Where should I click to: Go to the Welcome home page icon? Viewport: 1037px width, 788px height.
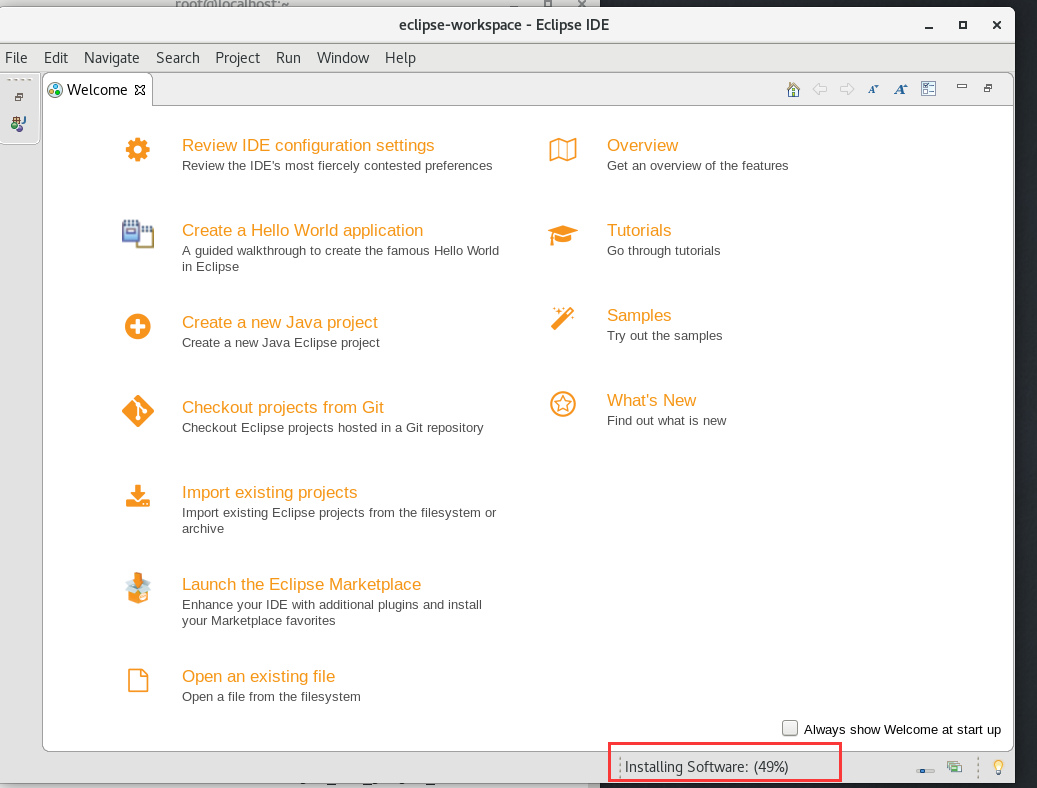pyautogui.click(x=793, y=89)
